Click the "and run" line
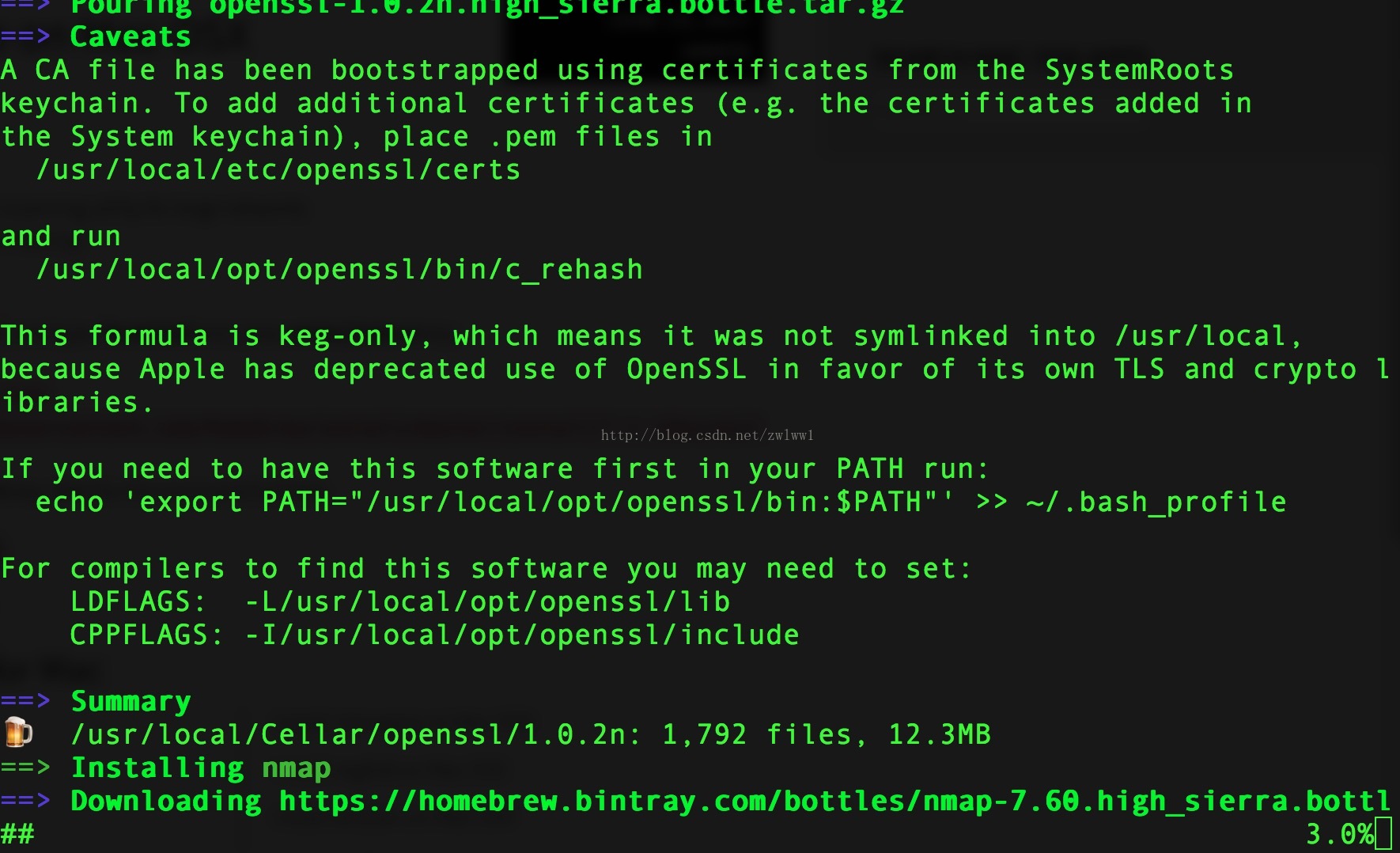Screen dimensions: 1400x853 coord(61,237)
